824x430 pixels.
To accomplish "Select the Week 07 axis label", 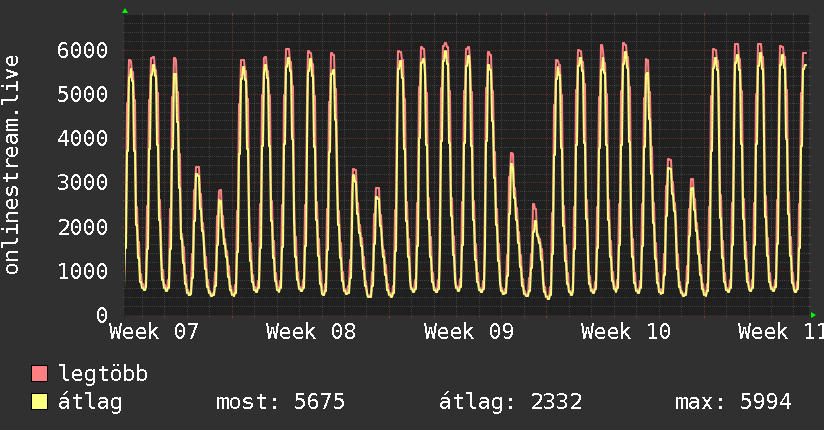I will point(154,331).
